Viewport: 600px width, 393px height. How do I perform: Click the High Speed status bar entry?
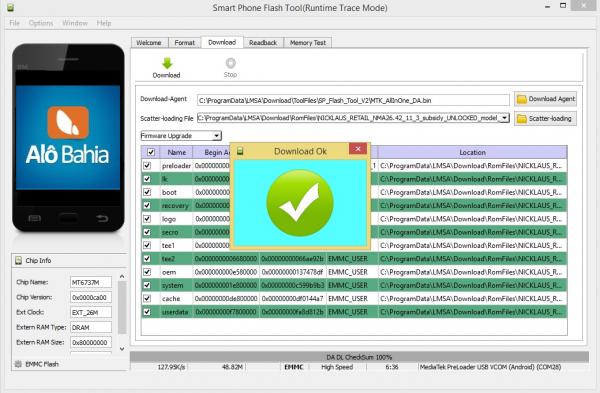[x=337, y=367]
